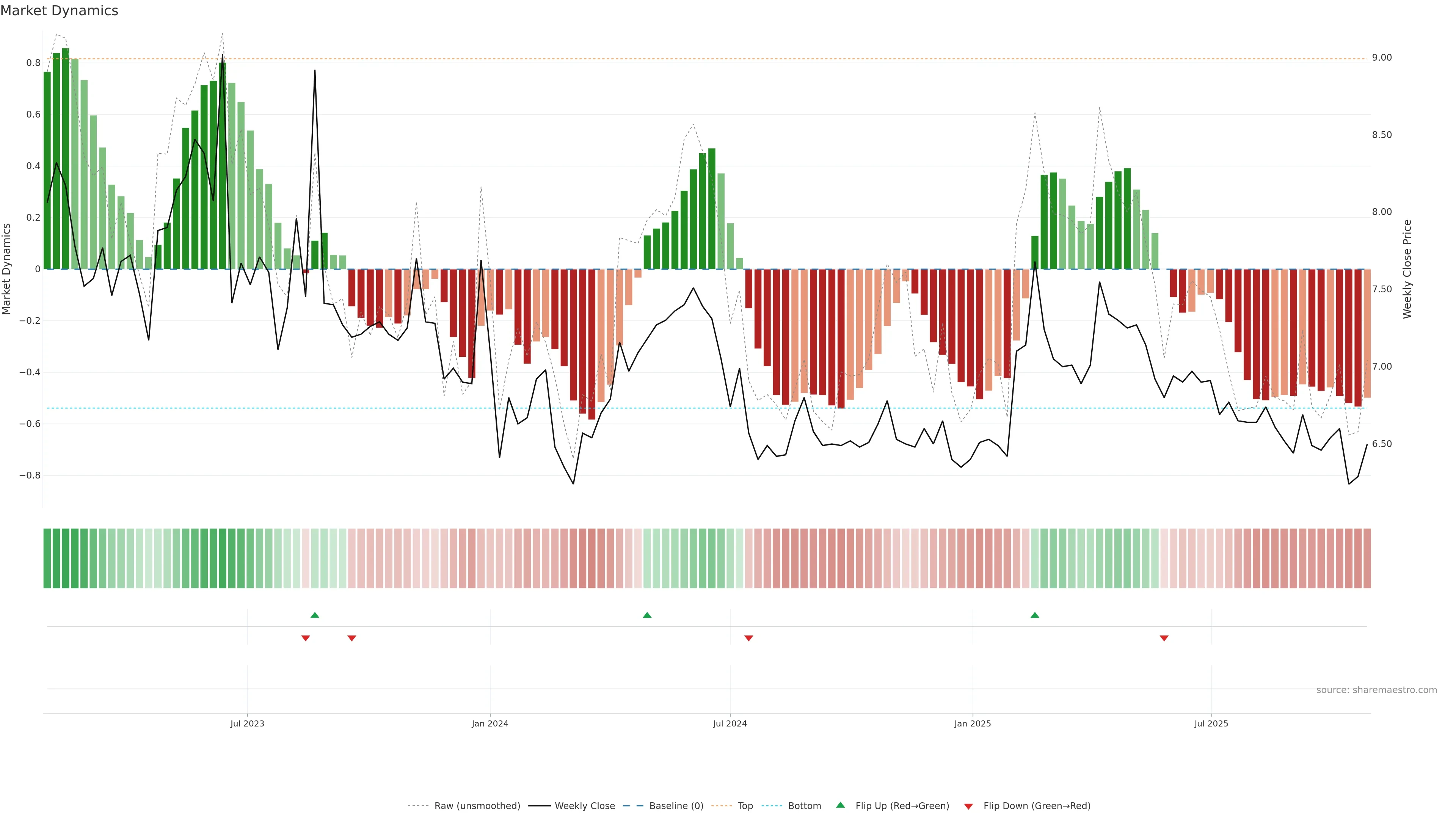Click the leftmost red flip-down triangle marker

(x=306, y=638)
